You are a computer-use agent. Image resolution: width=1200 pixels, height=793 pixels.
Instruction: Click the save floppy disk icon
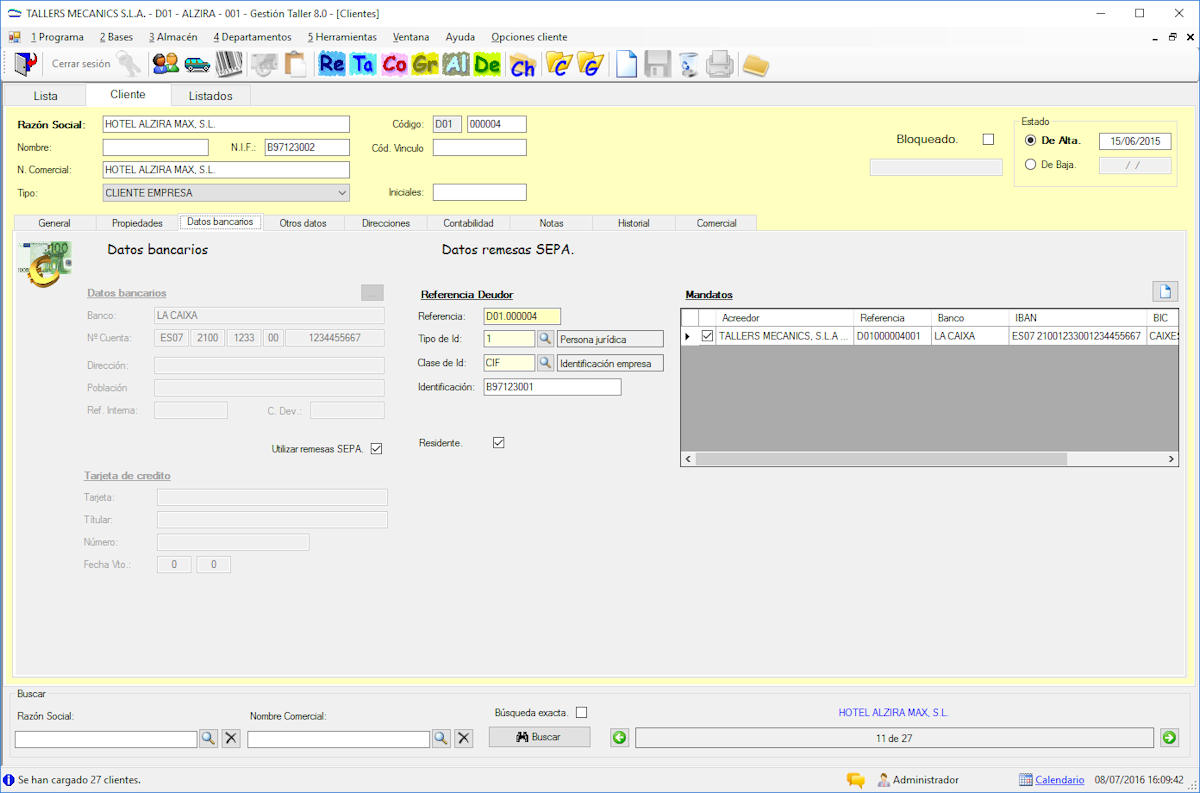657,65
